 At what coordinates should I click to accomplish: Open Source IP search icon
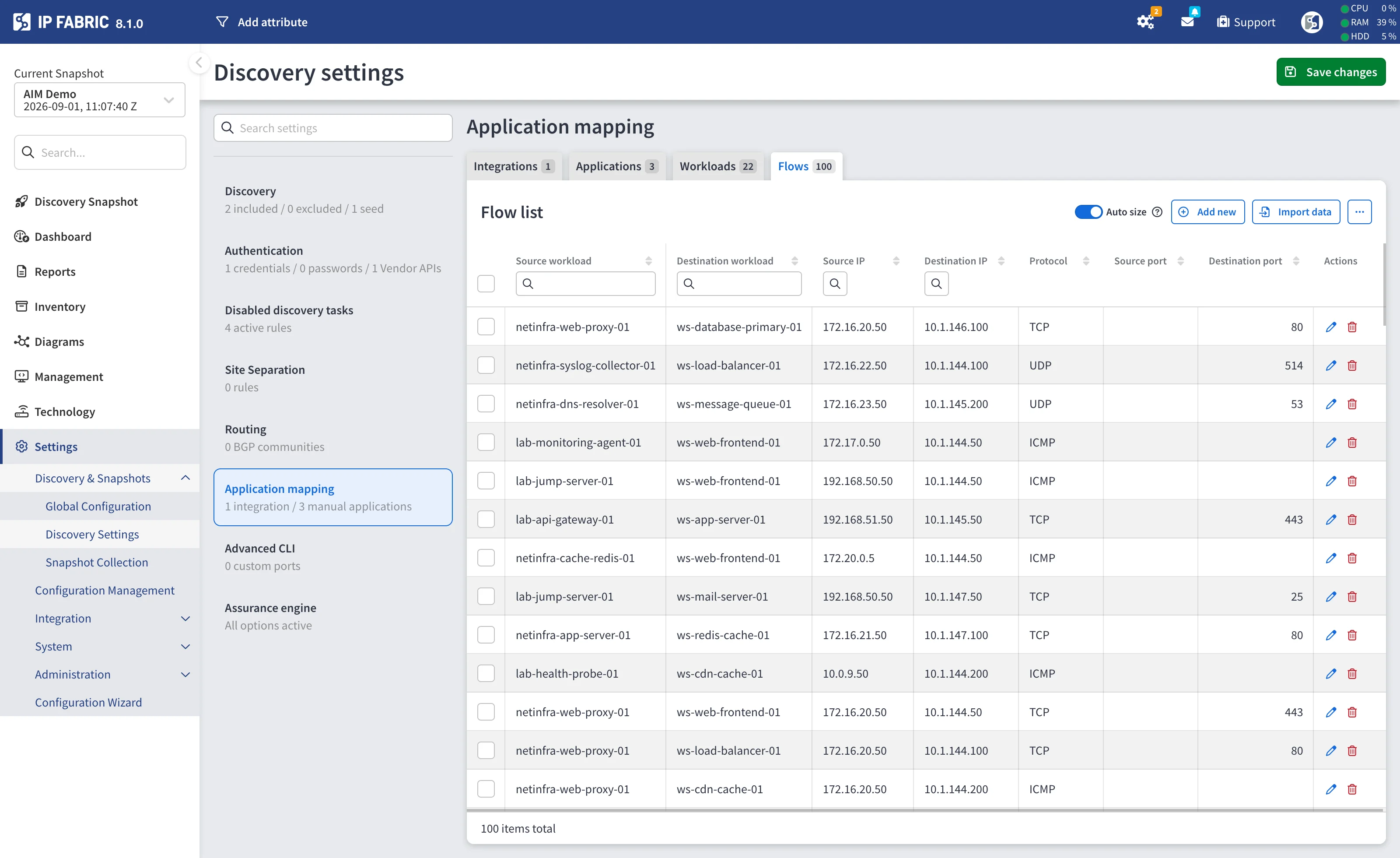[x=835, y=283]
